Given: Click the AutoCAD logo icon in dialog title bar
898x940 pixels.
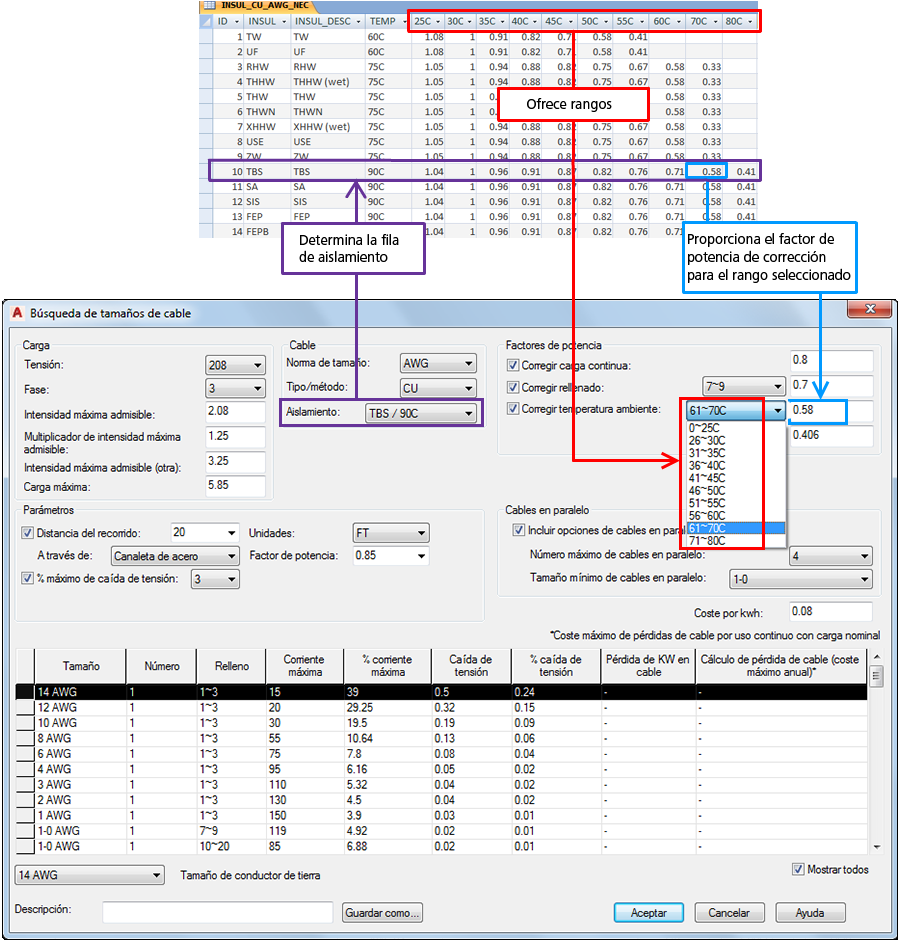Looking at the screenshot, I should click(x=17, y=313).
